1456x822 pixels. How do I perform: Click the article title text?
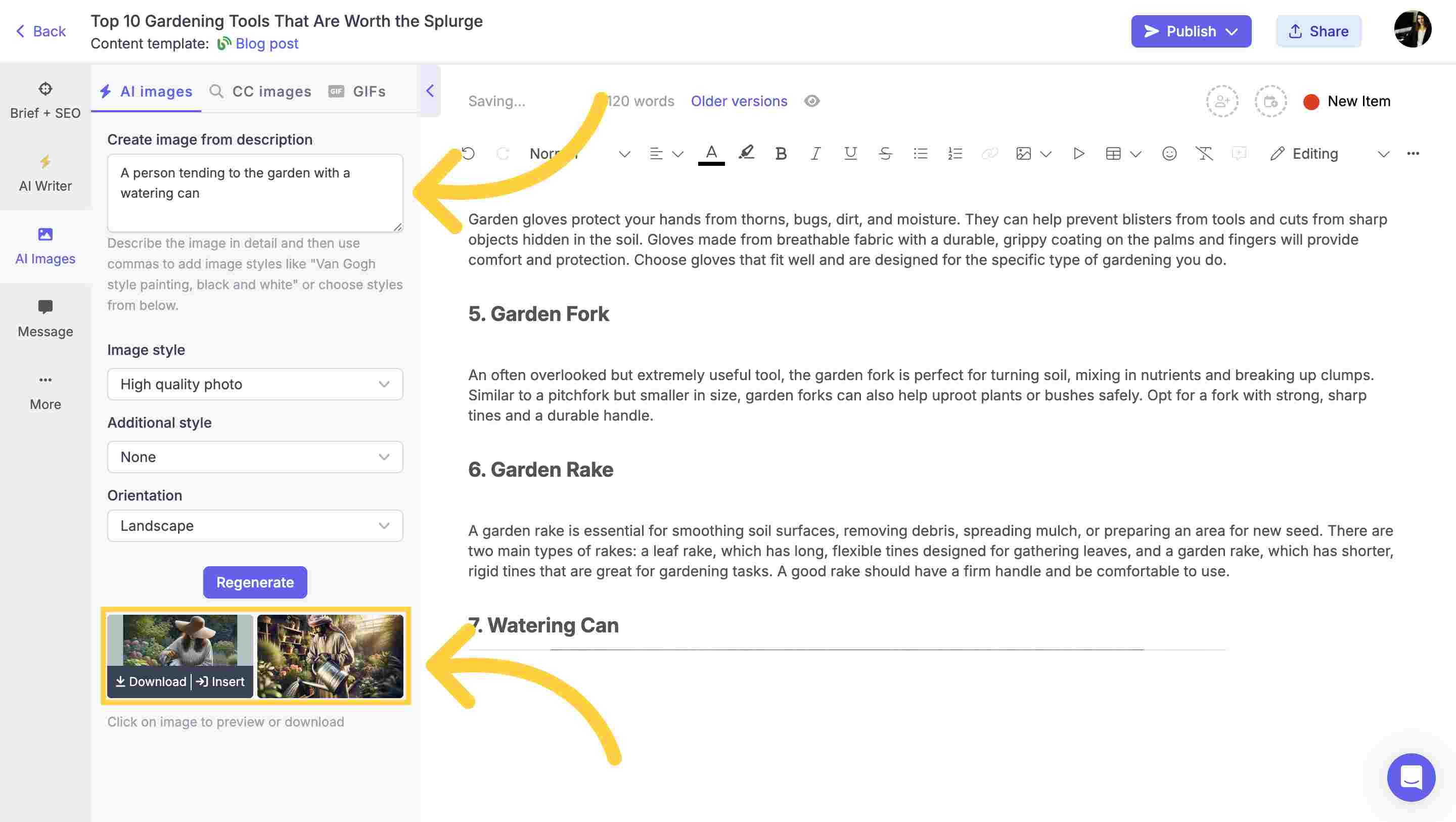(287, 21)
